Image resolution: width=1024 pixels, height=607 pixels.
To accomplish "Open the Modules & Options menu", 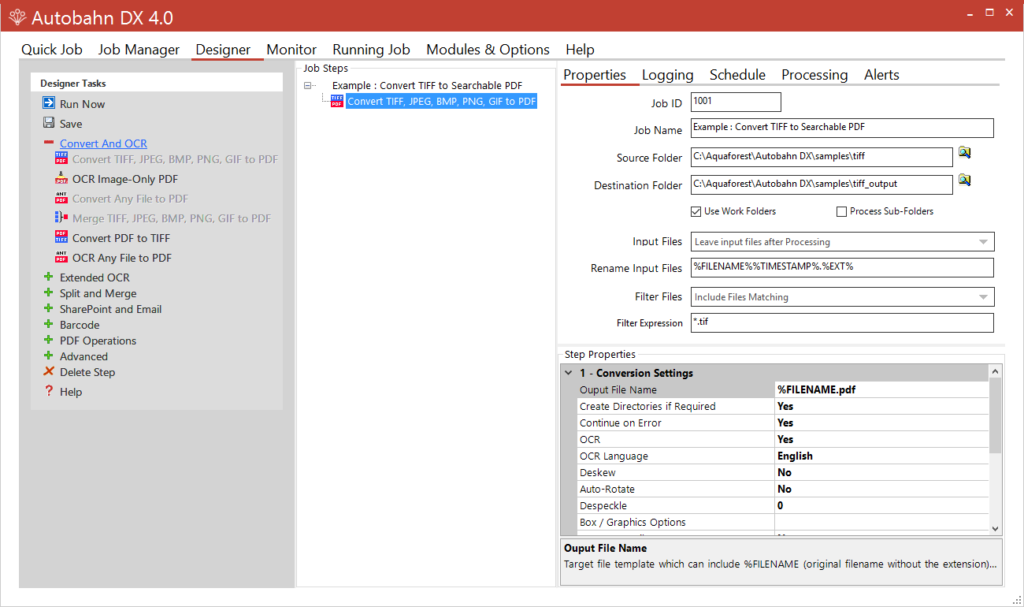I will [487, 49].
